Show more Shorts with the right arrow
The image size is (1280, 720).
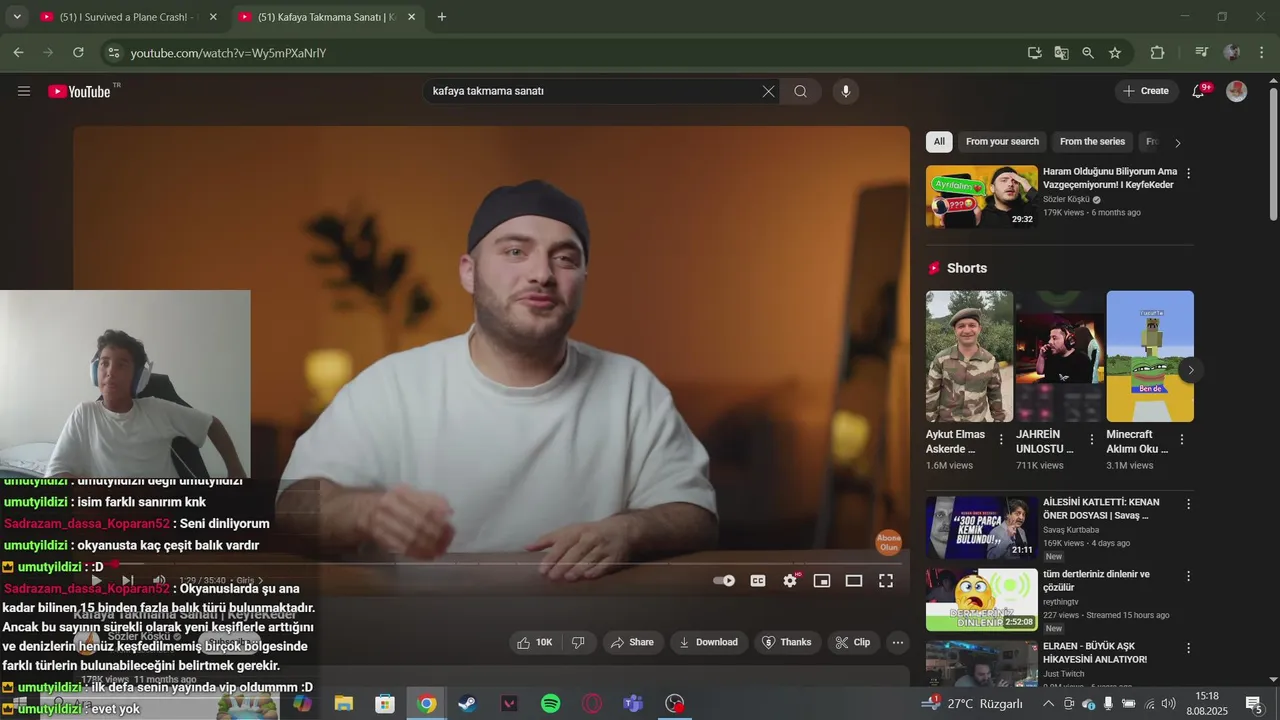pos(1190,370)
